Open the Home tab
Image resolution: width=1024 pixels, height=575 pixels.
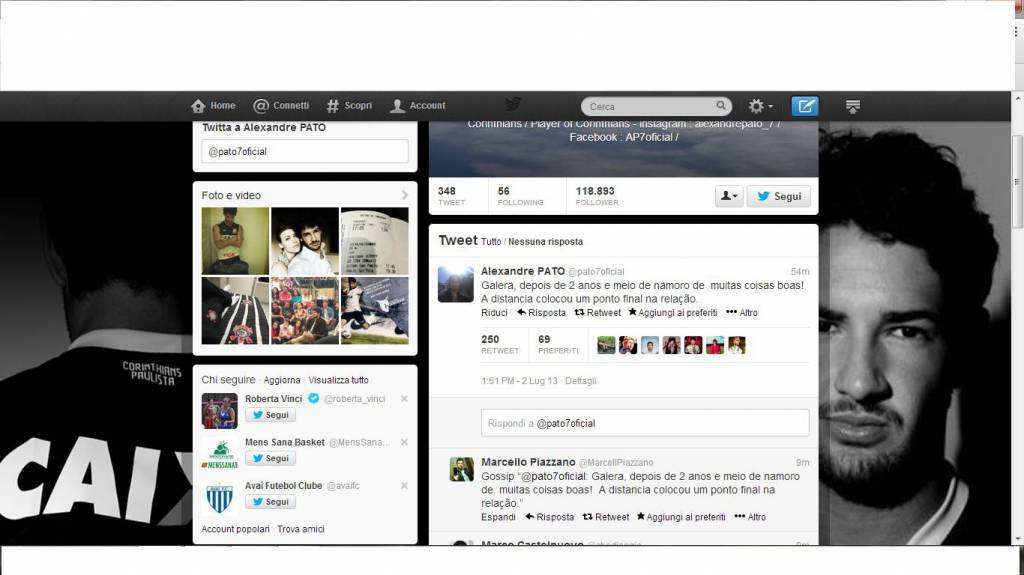point(213,106)
